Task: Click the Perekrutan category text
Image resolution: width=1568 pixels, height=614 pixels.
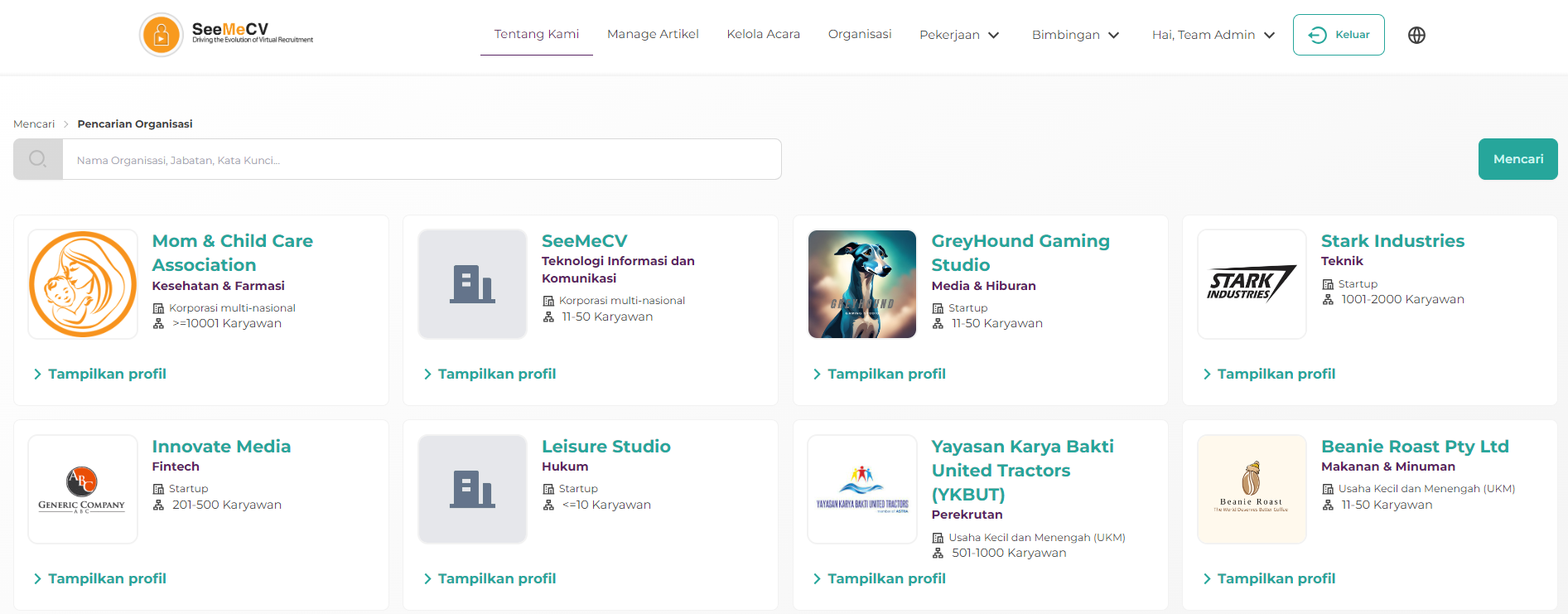Action: (x=967, y=515)
